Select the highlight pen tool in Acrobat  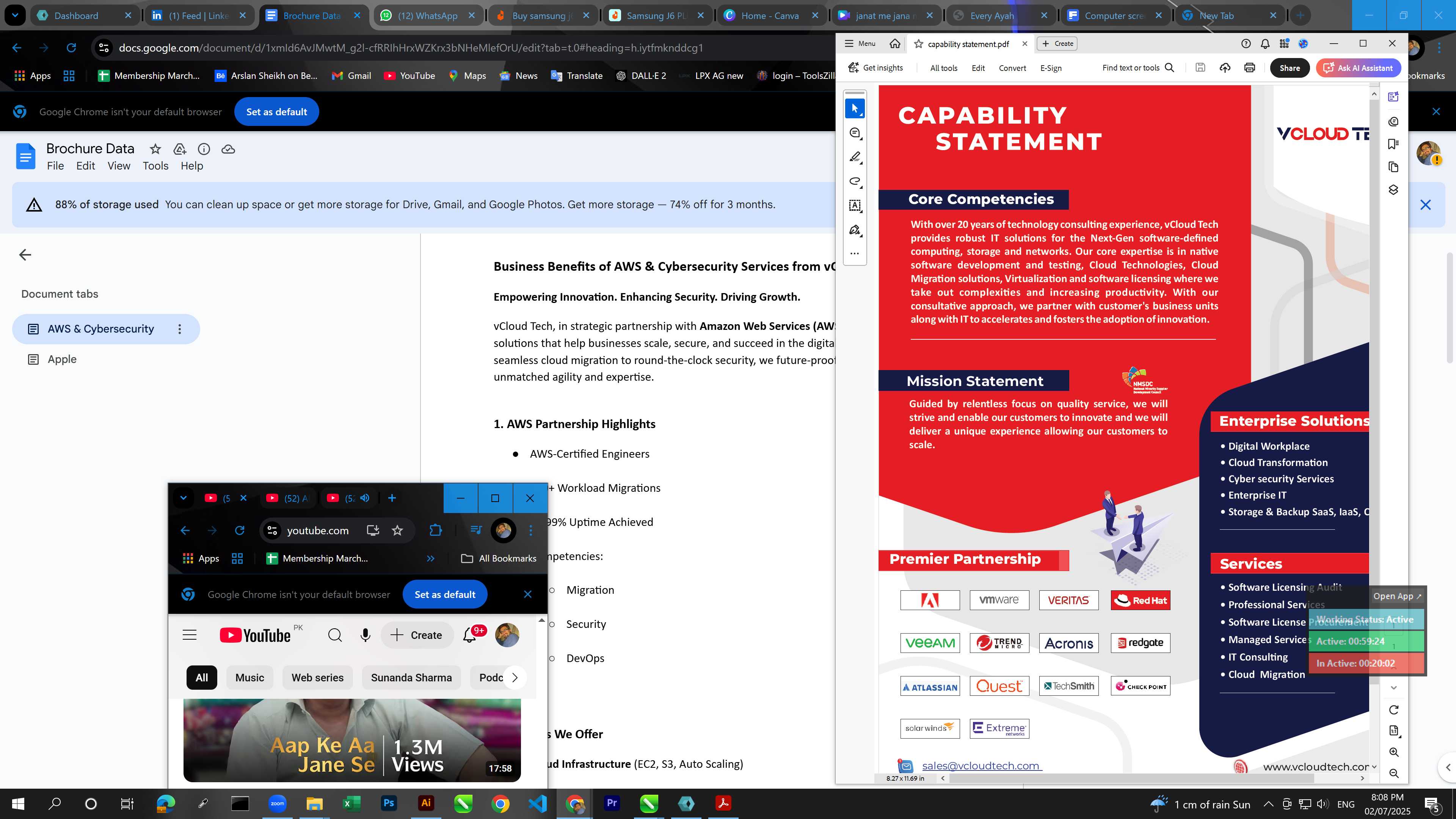[x=855, y=157]
